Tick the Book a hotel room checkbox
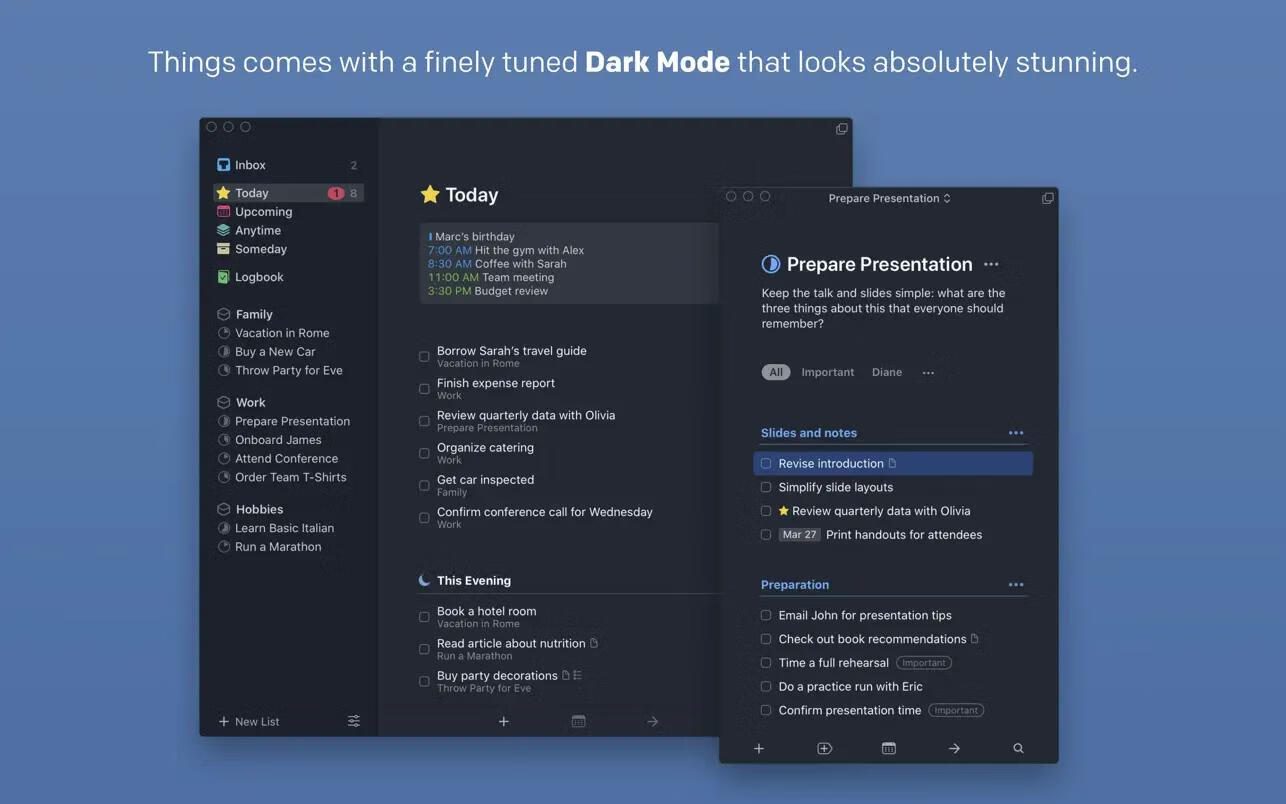Screen dimensions: 1286x804 (x=424, y=617)
